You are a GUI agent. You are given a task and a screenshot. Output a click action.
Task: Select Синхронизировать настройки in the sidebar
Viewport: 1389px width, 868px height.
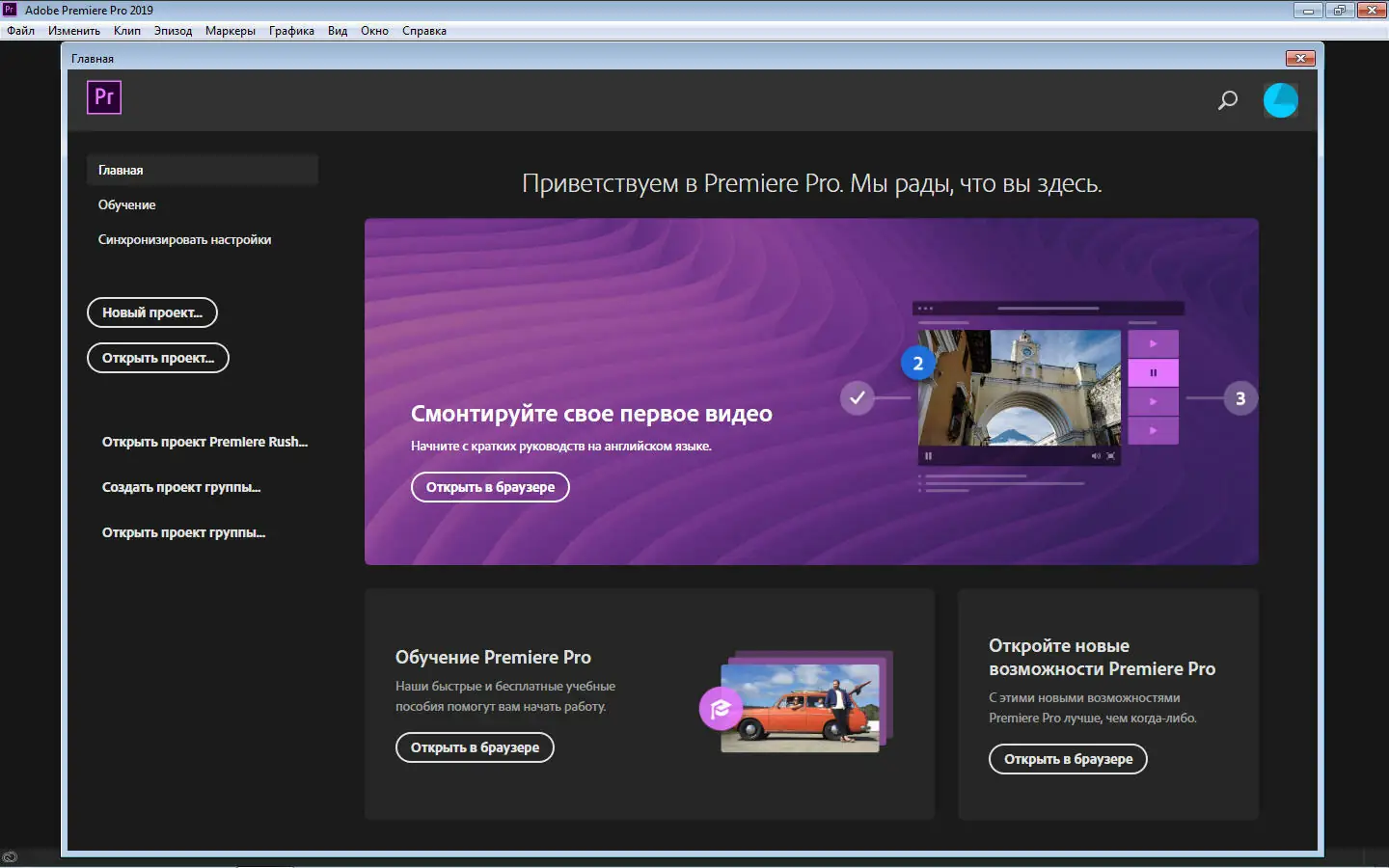tap(184, 239)
